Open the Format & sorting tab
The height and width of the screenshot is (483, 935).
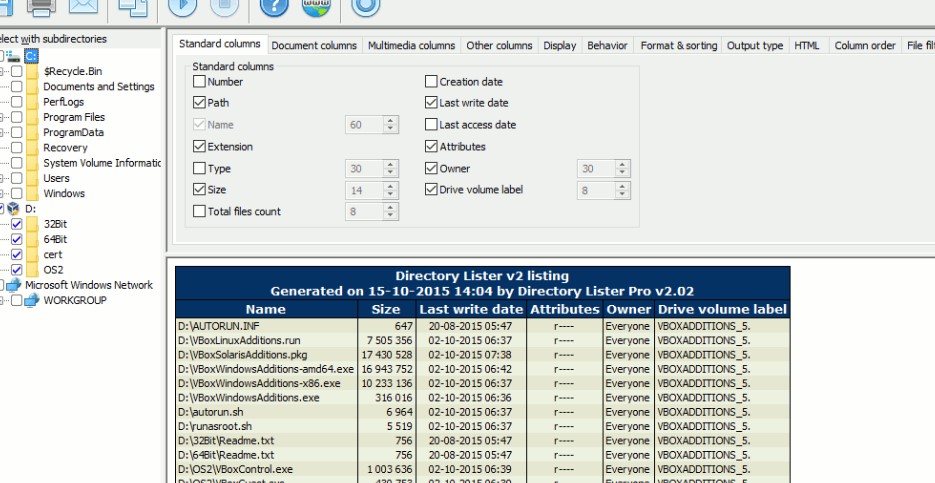point(678,46)
